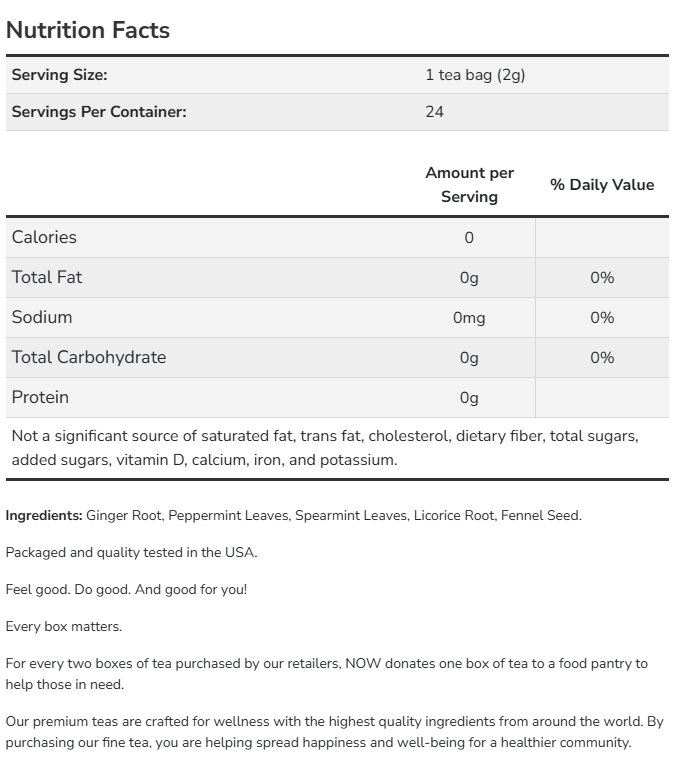Click the Amount per Serving column header
The width and height of the screenshot is (681, 760).
coord(469,185)
